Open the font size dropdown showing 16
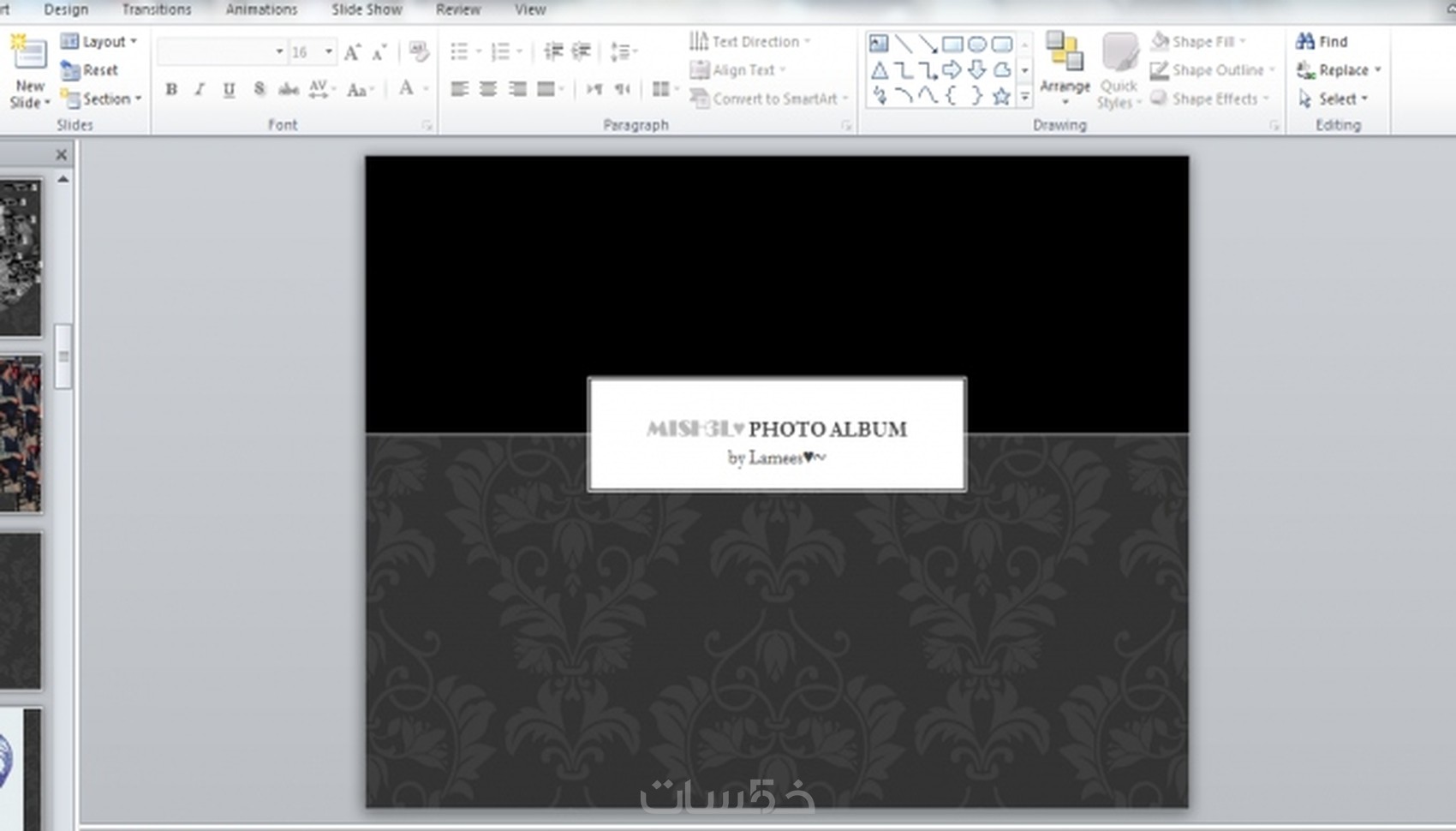The height and width of the screenshot is (831, 1456). (x=329, y=52)
